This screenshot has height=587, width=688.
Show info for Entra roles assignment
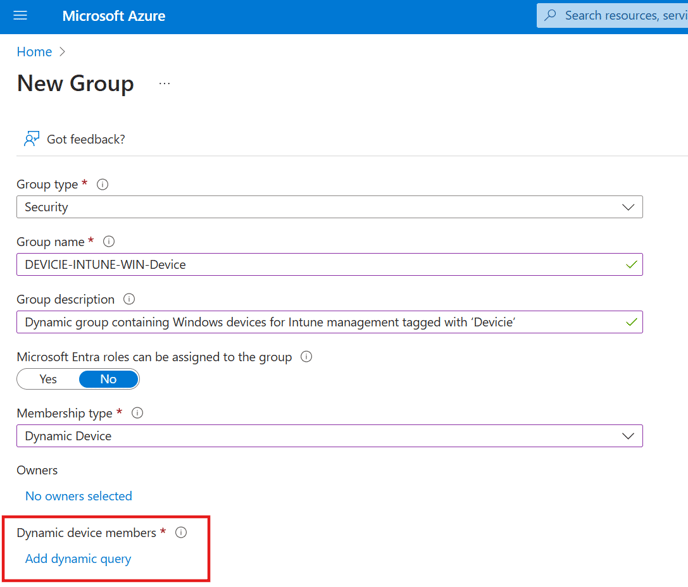pos(306,357)
